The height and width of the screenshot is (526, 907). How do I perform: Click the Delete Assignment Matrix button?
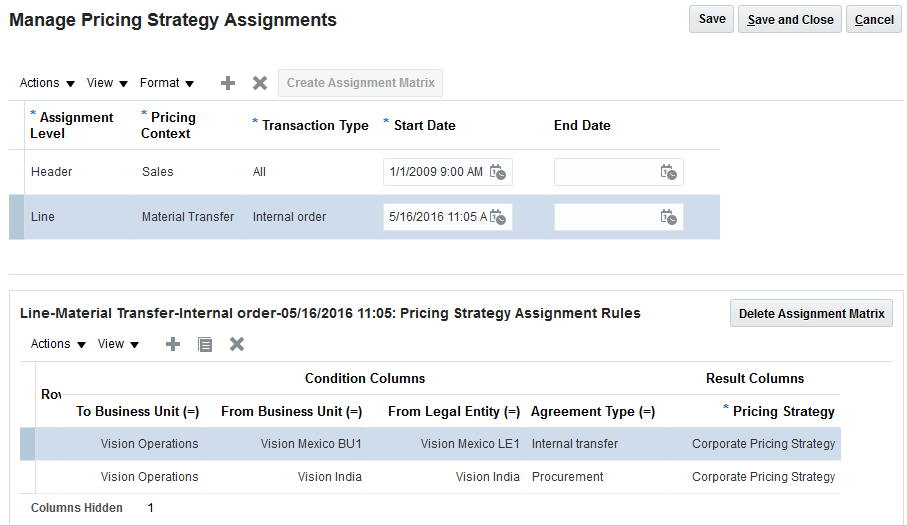(x=811, y=314)
